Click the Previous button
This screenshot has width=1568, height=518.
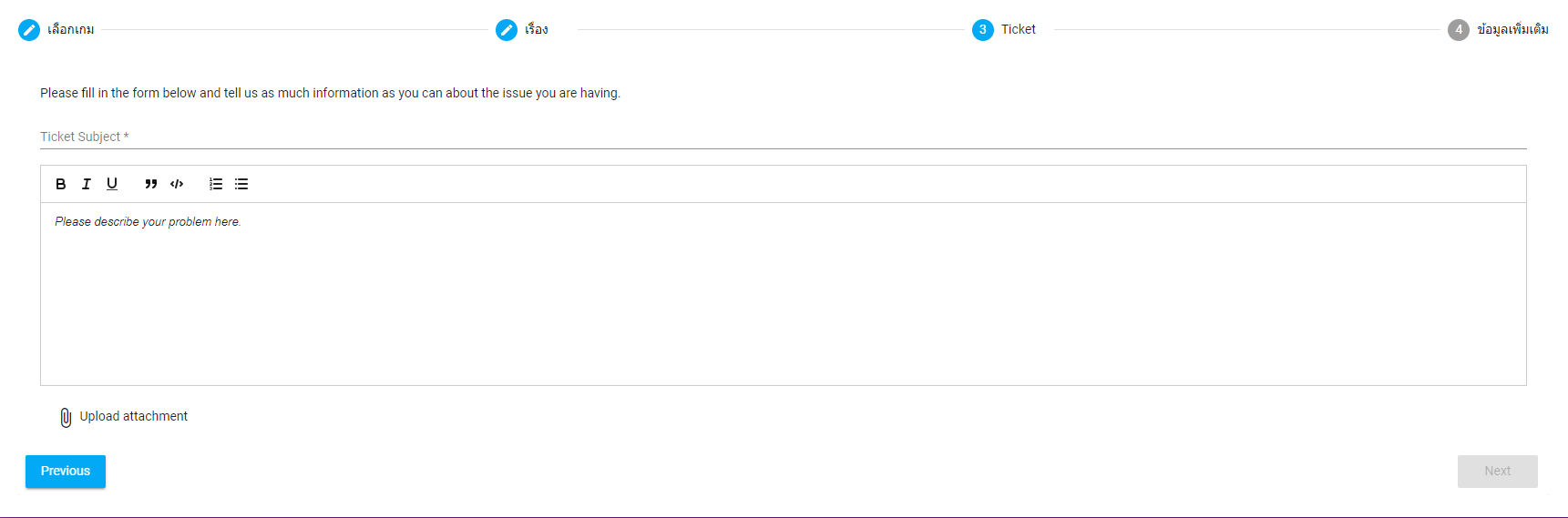(x=66, y=472)
